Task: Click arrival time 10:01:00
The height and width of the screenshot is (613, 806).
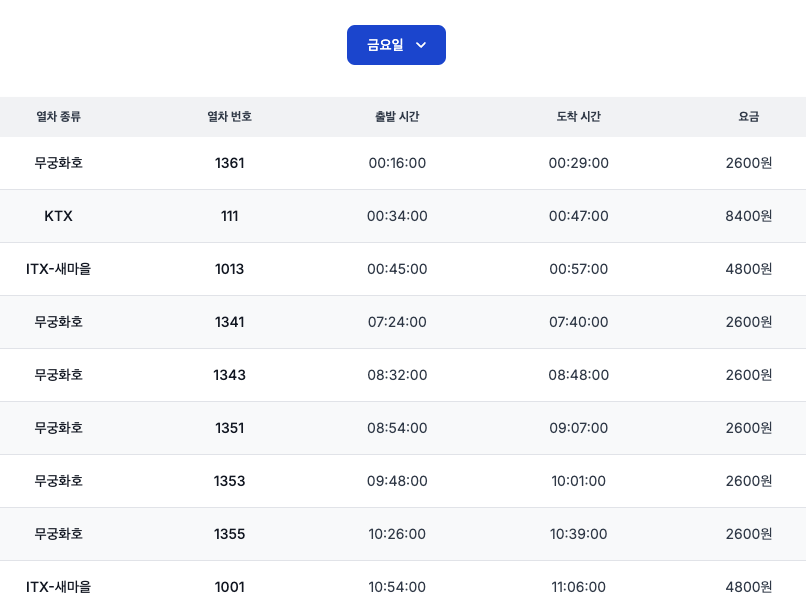Action: pos(579,480)
